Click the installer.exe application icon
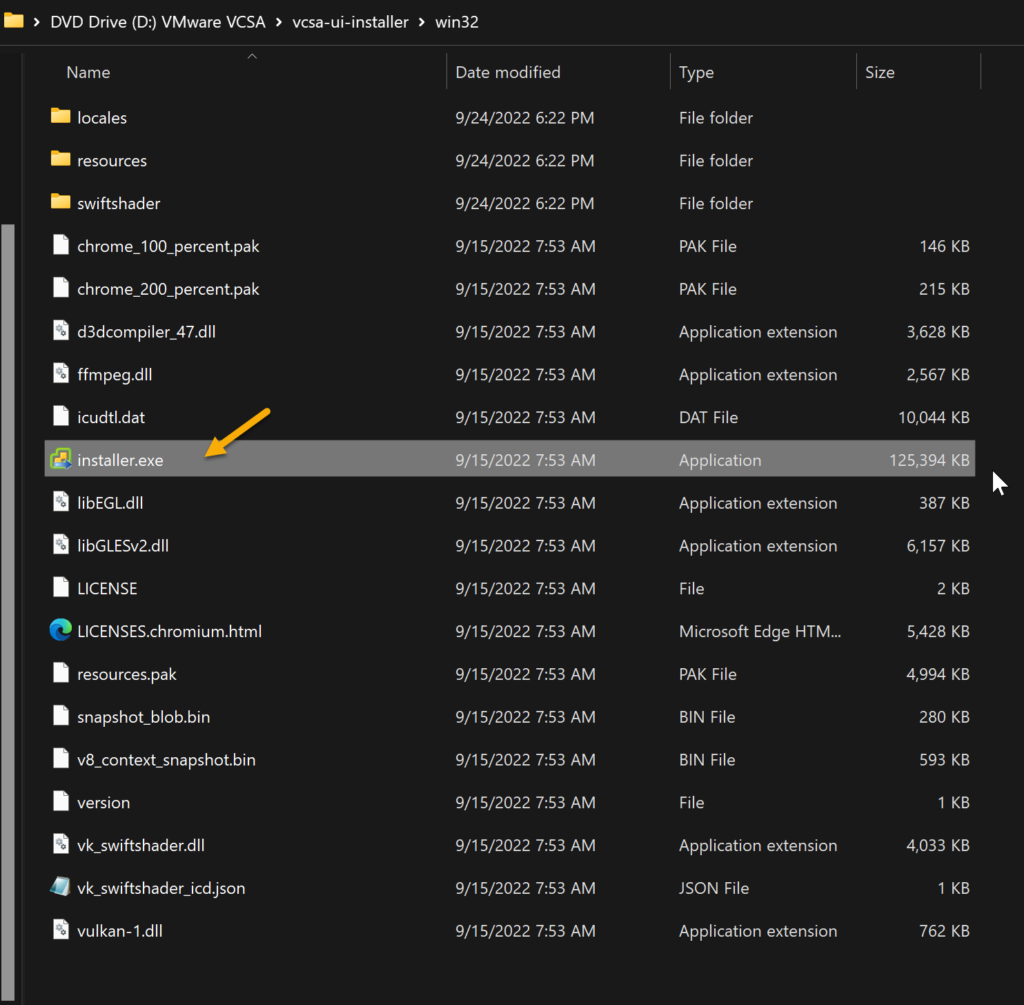This screenshot has width=1024, height=1005. click(x=61, y=460)
